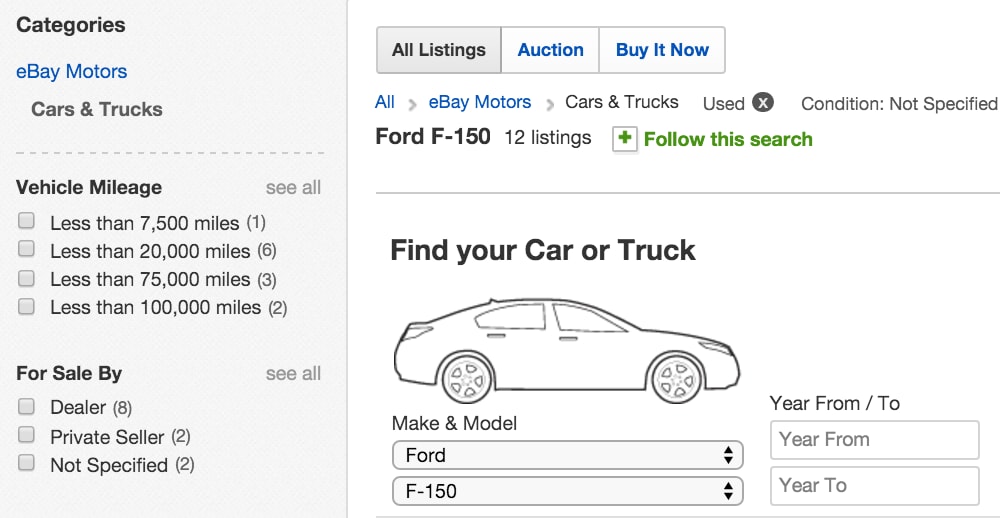Image resolution: width=1000 pixels, height=518 pixels.
Task: Check Less than 20,000 miles
Action: 26,249
